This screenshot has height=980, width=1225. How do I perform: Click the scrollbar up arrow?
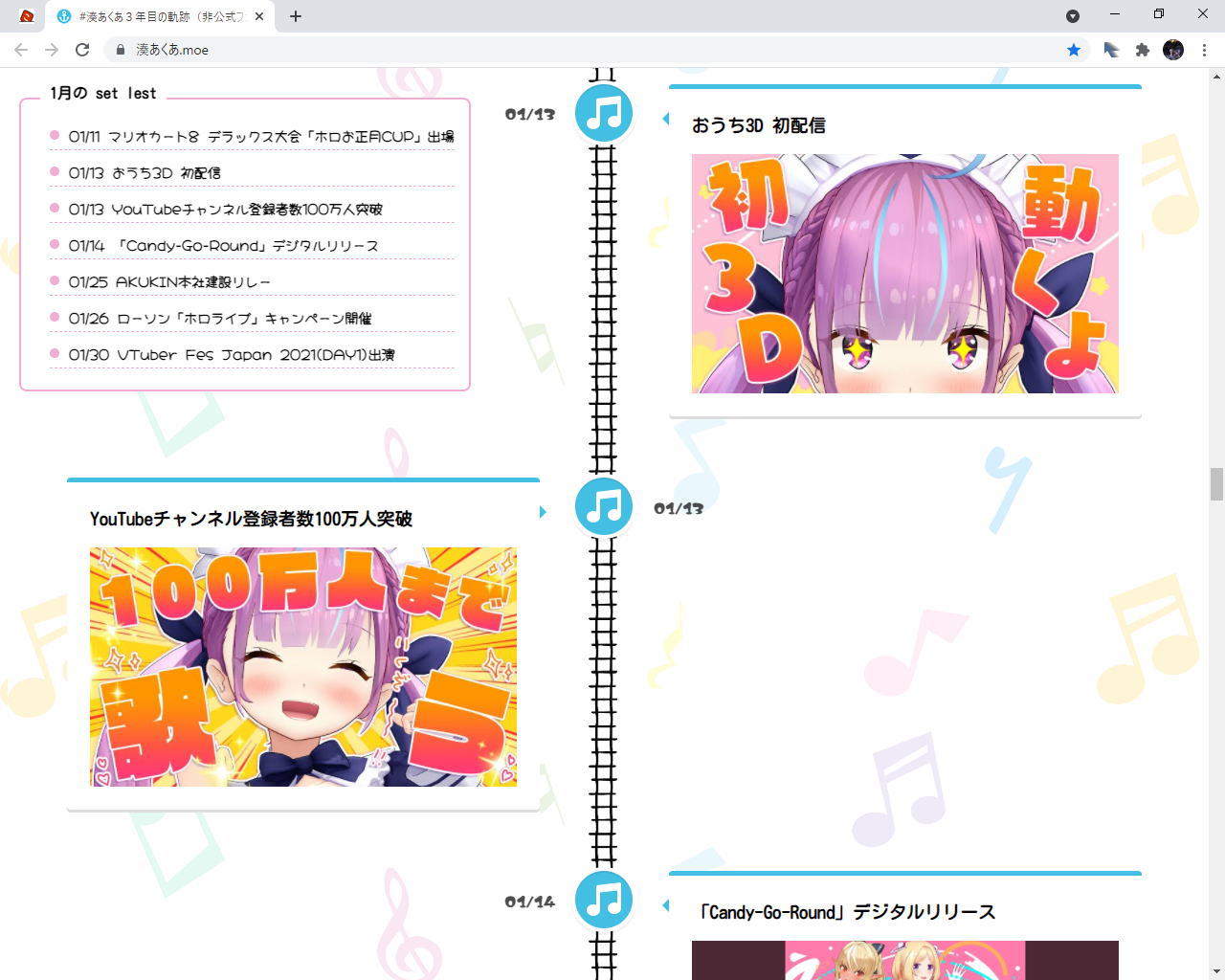pos(1216,76)
